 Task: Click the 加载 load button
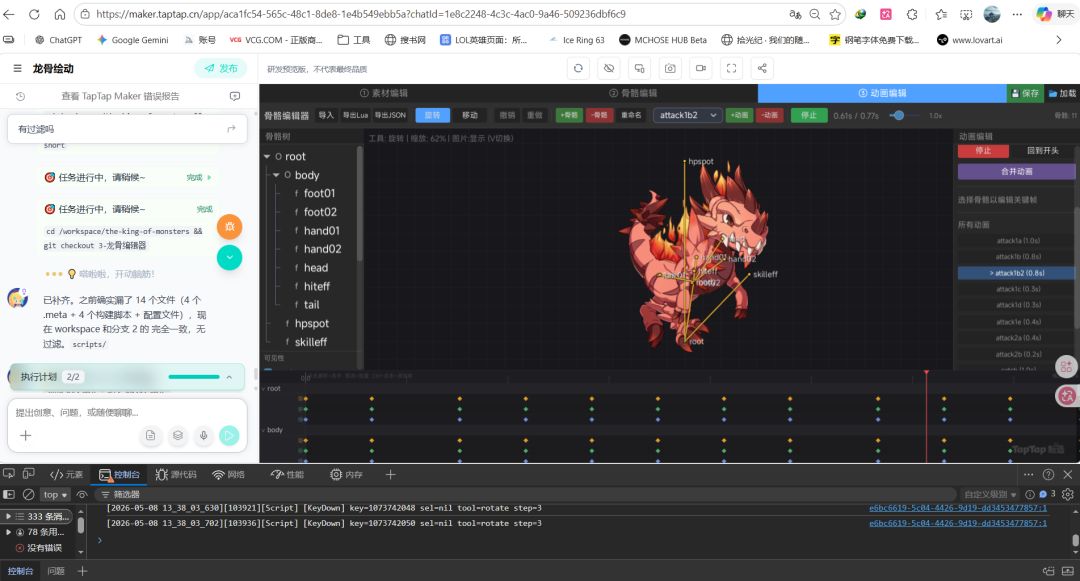click(1062, 93)
